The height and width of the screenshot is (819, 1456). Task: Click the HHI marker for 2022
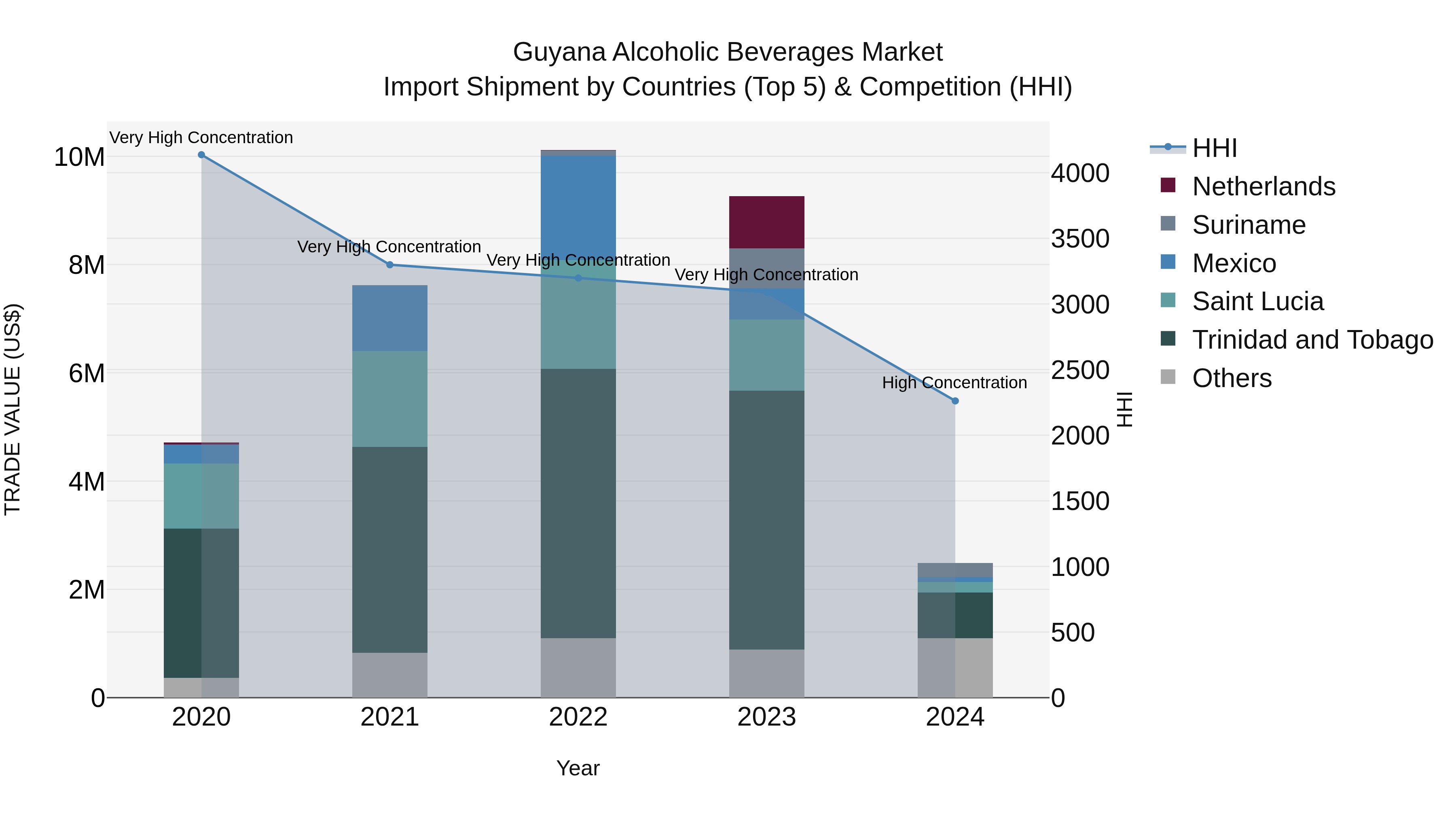pyautogui.click(x=578, y=278)
